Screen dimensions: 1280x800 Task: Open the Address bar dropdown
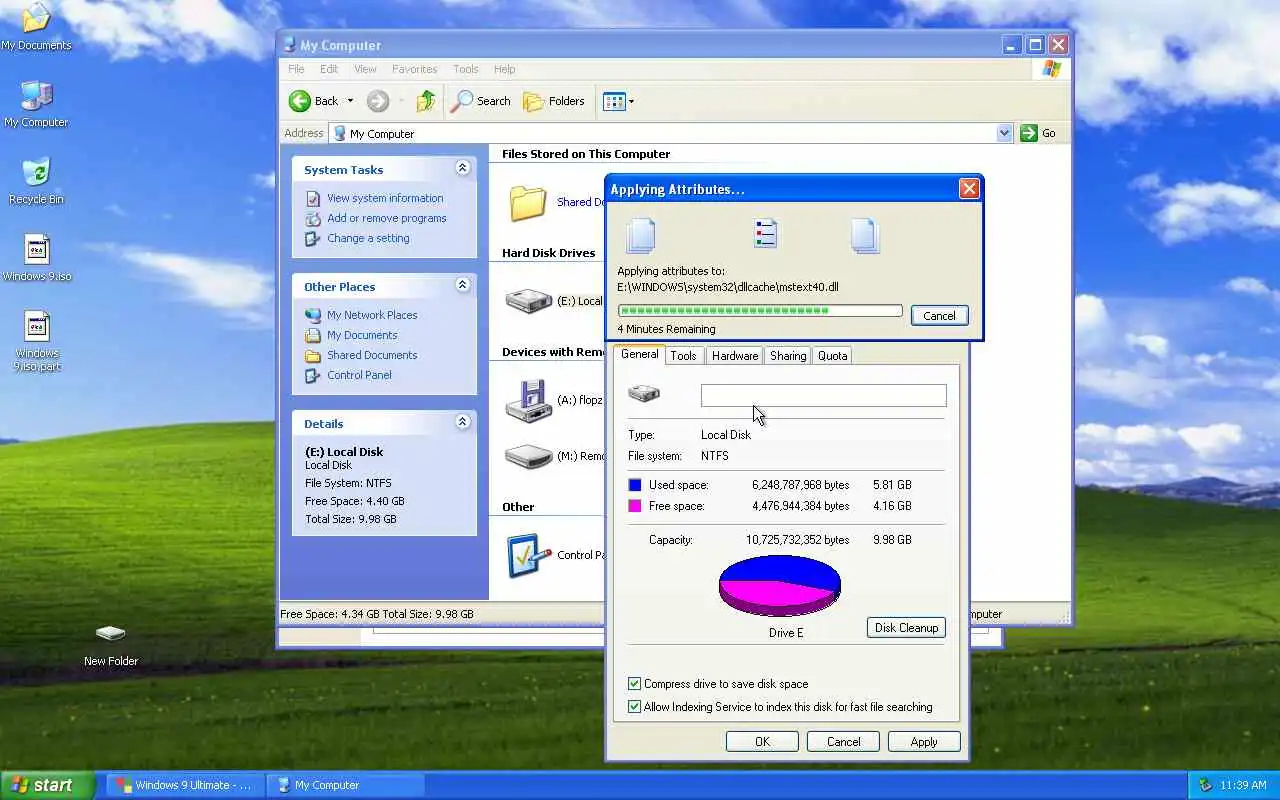(1004, 133)
